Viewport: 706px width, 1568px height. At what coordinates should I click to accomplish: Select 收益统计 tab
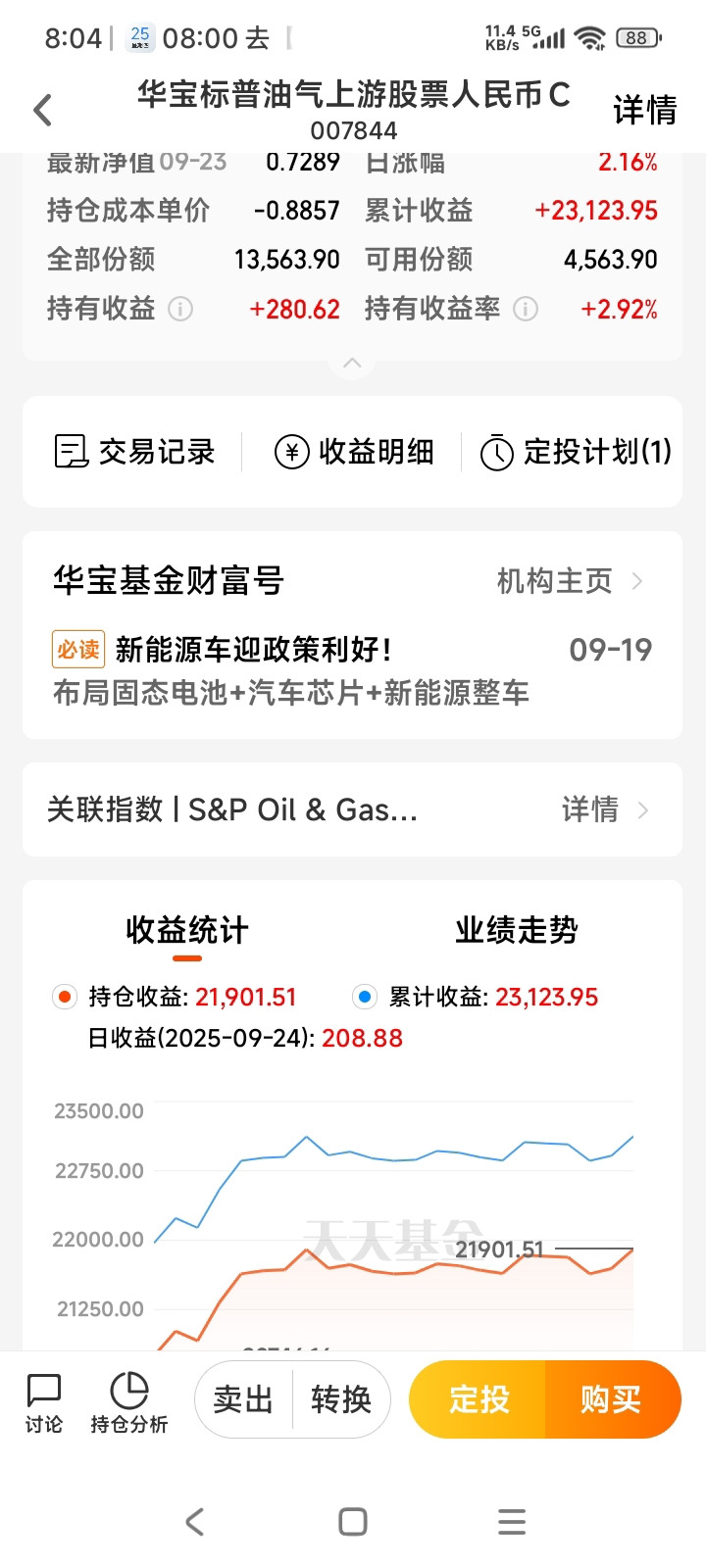click(x=187, y=930)
